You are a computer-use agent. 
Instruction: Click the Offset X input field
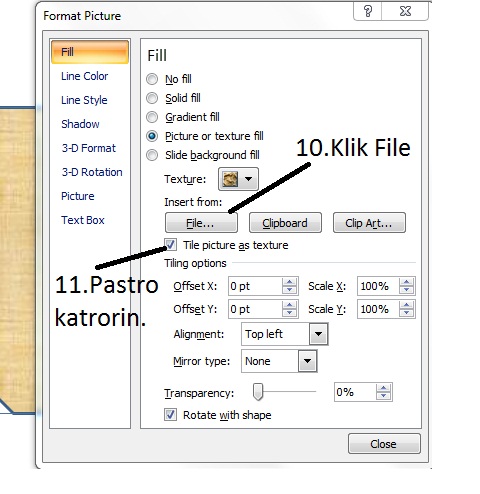click(x=255, y=286)
